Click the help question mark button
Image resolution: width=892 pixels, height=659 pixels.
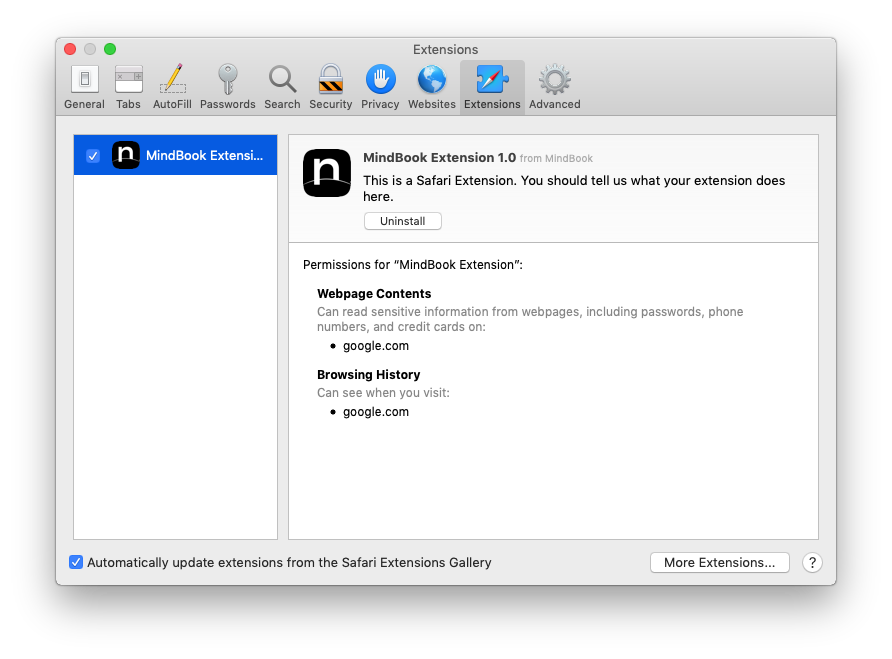(x=812, y=562)
